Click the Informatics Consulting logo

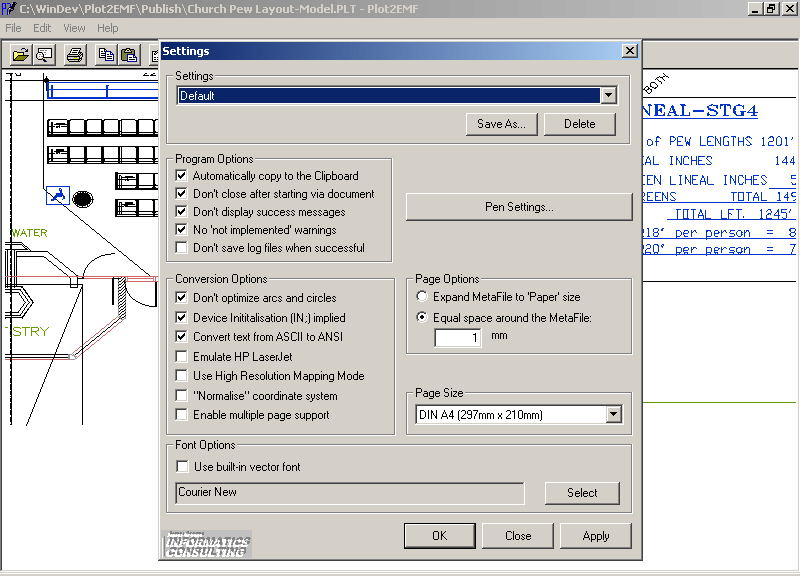point(206,544)
